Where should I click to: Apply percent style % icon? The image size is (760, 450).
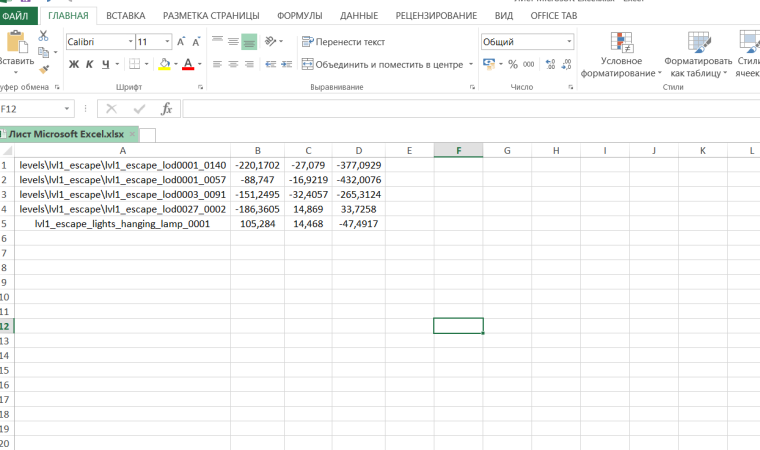coord(513,64)
